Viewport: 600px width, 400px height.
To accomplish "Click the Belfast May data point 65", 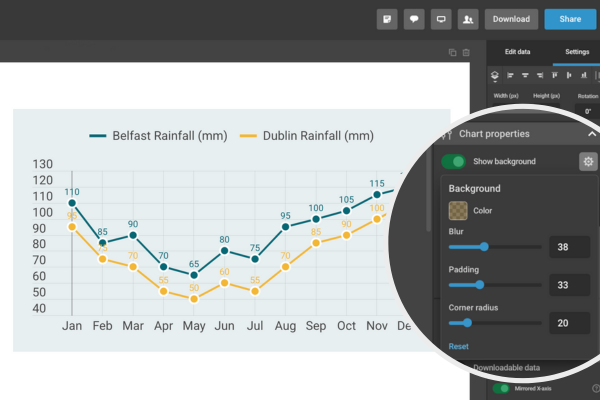I will pyautogui.click(x=194, y=275).
